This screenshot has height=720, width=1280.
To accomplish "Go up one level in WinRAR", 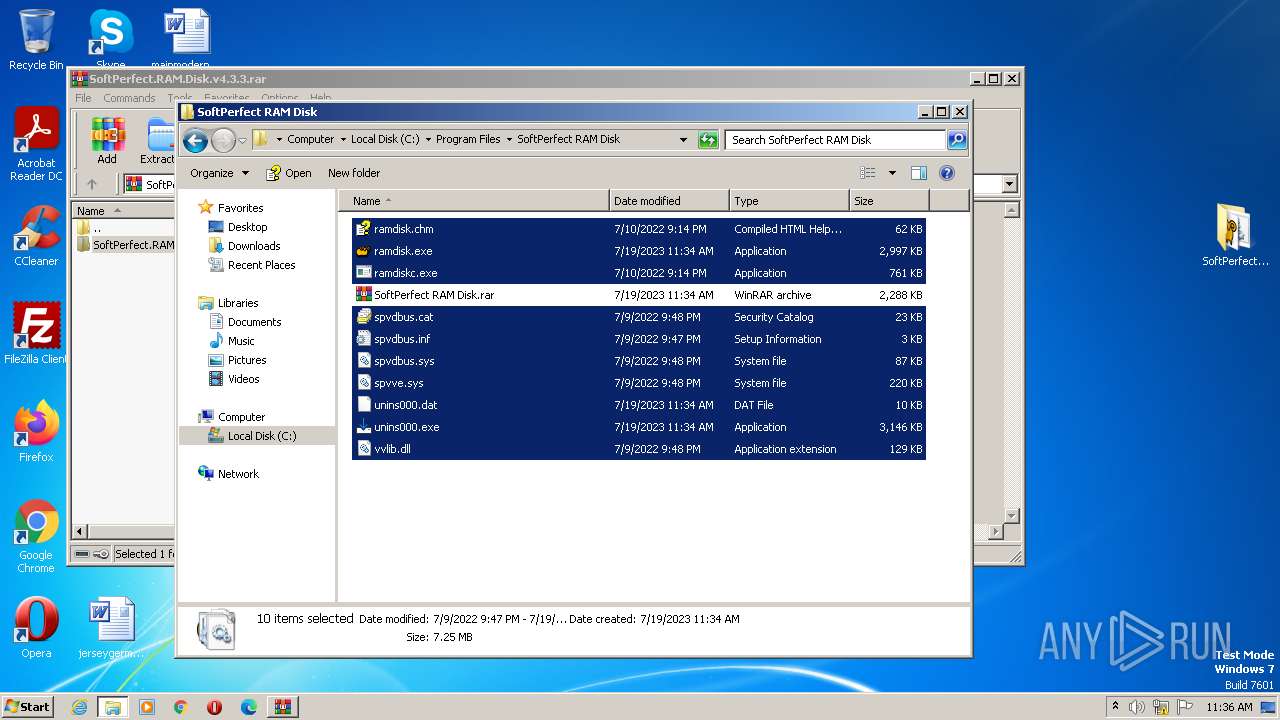I will (x=92, y=184).
